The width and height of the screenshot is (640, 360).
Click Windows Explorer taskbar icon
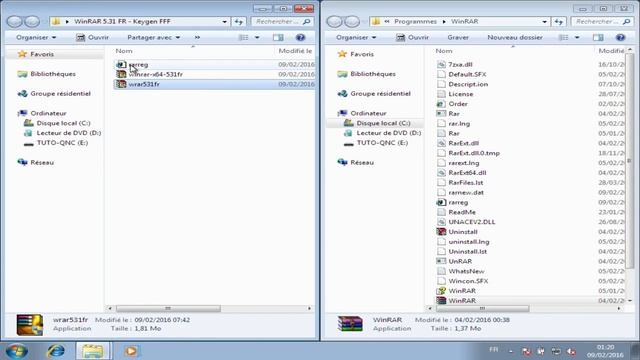pos(93,351)
